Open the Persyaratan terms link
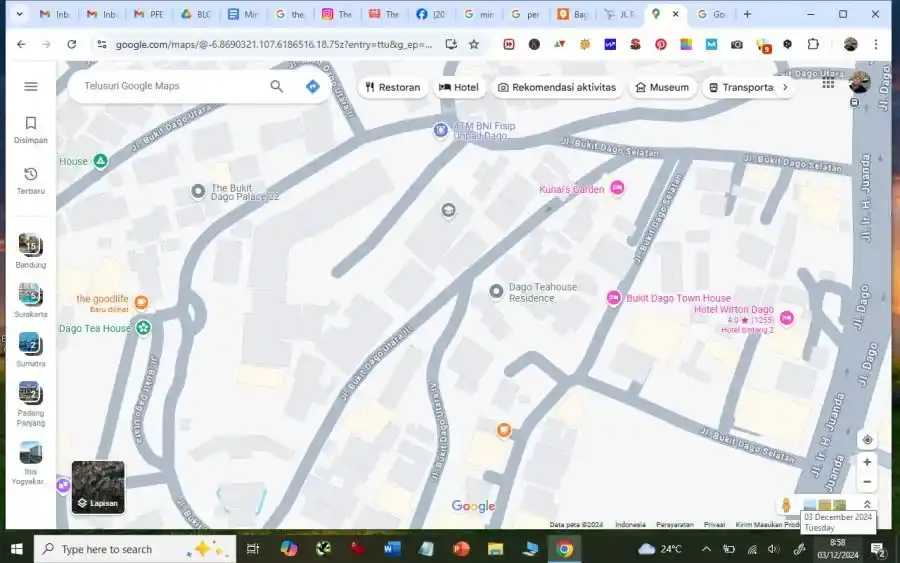 [674, 525]
